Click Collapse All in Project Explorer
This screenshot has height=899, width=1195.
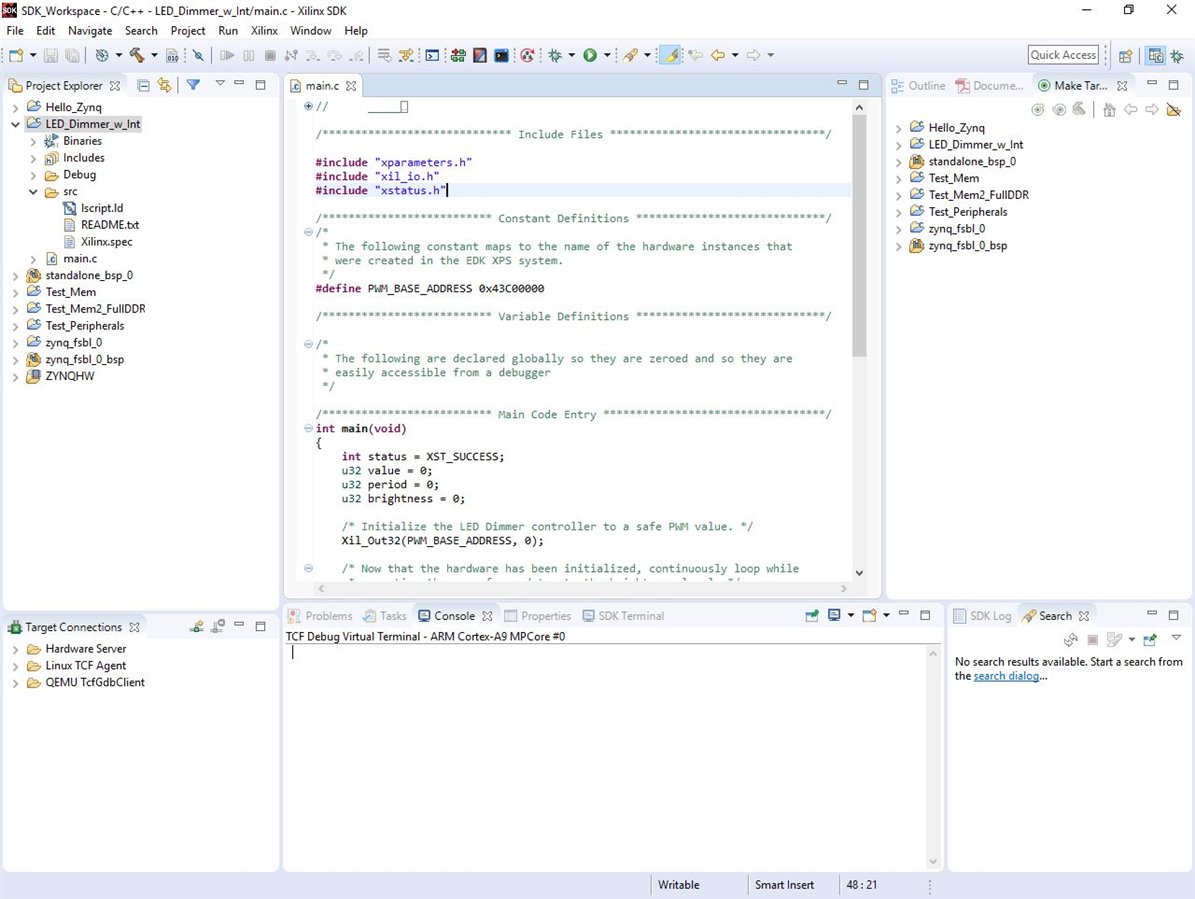144,86
